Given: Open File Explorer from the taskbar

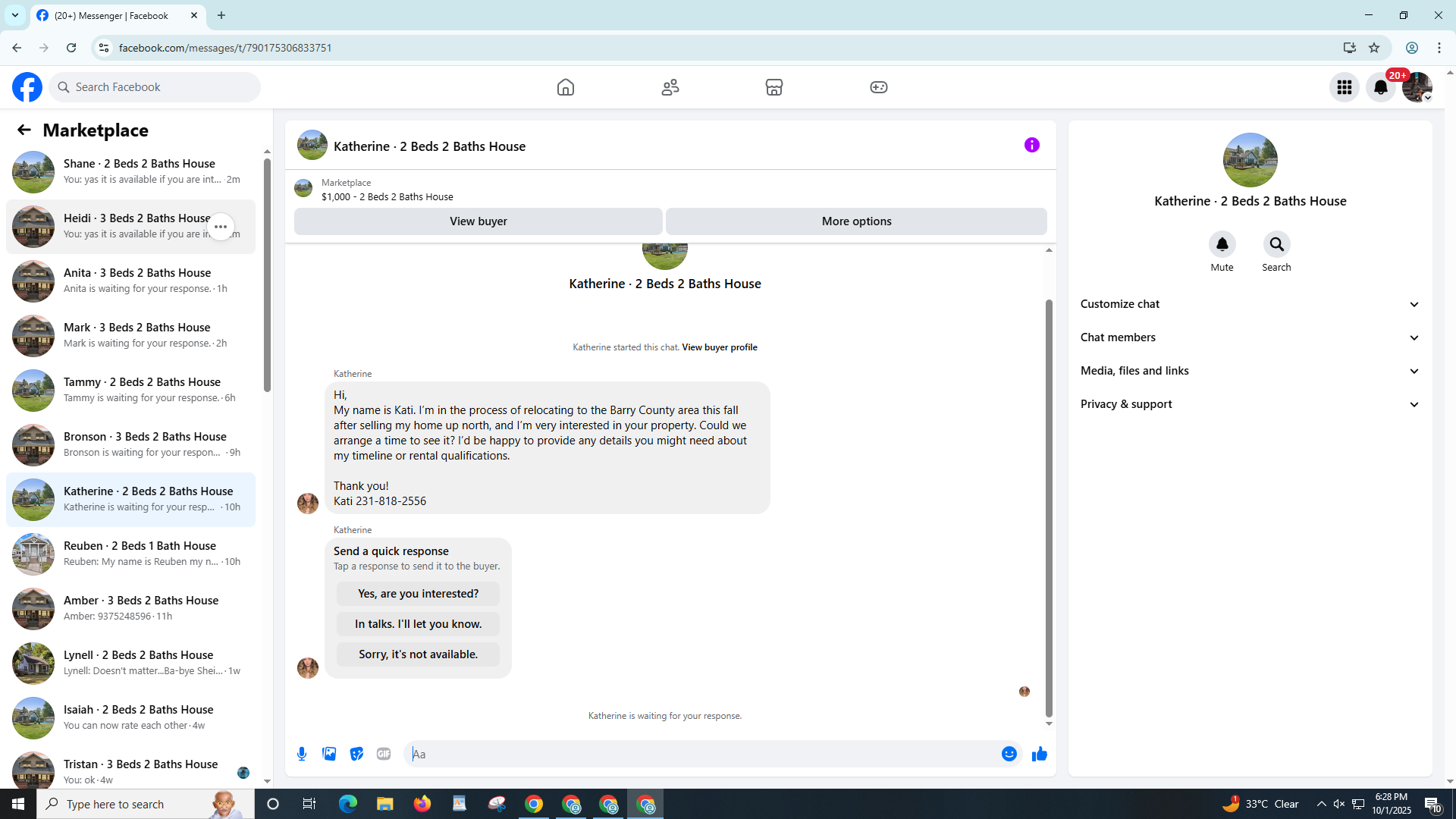Looking at the screenshot, I should point(385,804).
